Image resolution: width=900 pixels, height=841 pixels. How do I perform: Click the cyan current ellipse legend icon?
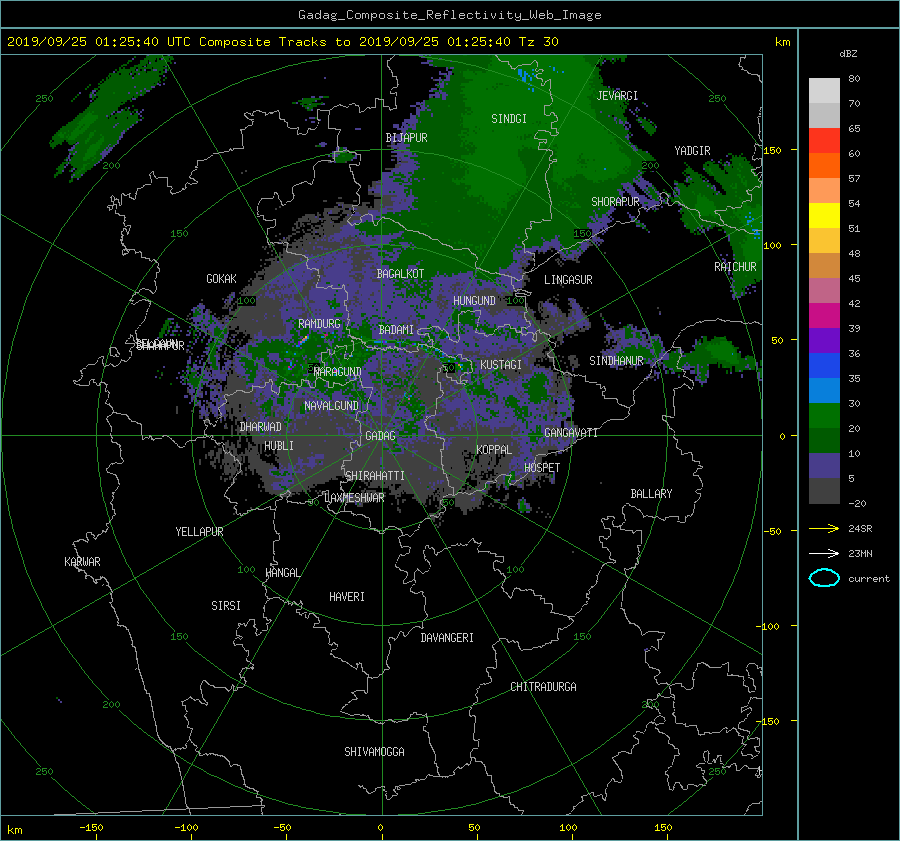click(x=824, y=578)
